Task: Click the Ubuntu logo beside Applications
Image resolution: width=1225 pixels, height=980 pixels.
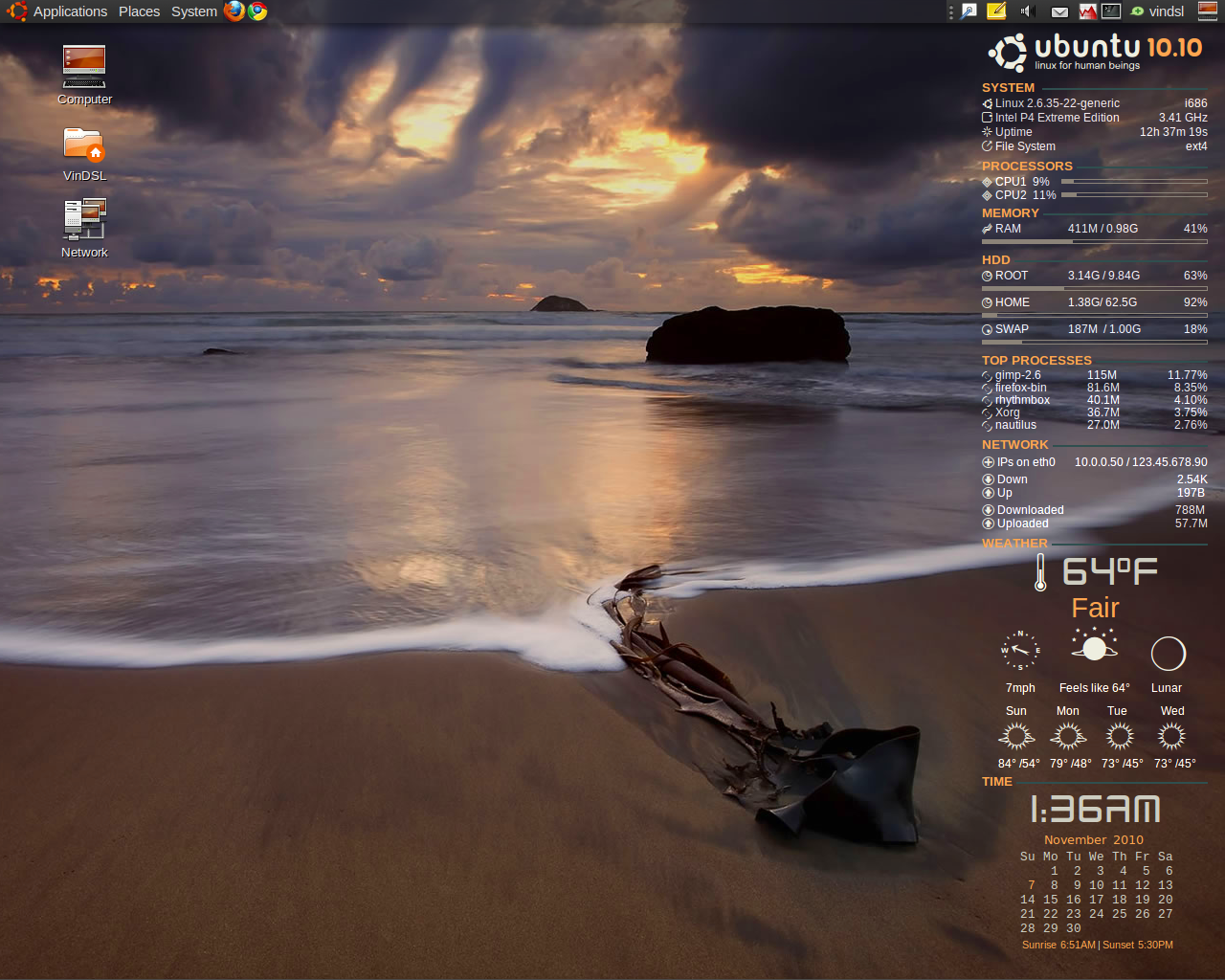Action: click(x=15, y=11)
